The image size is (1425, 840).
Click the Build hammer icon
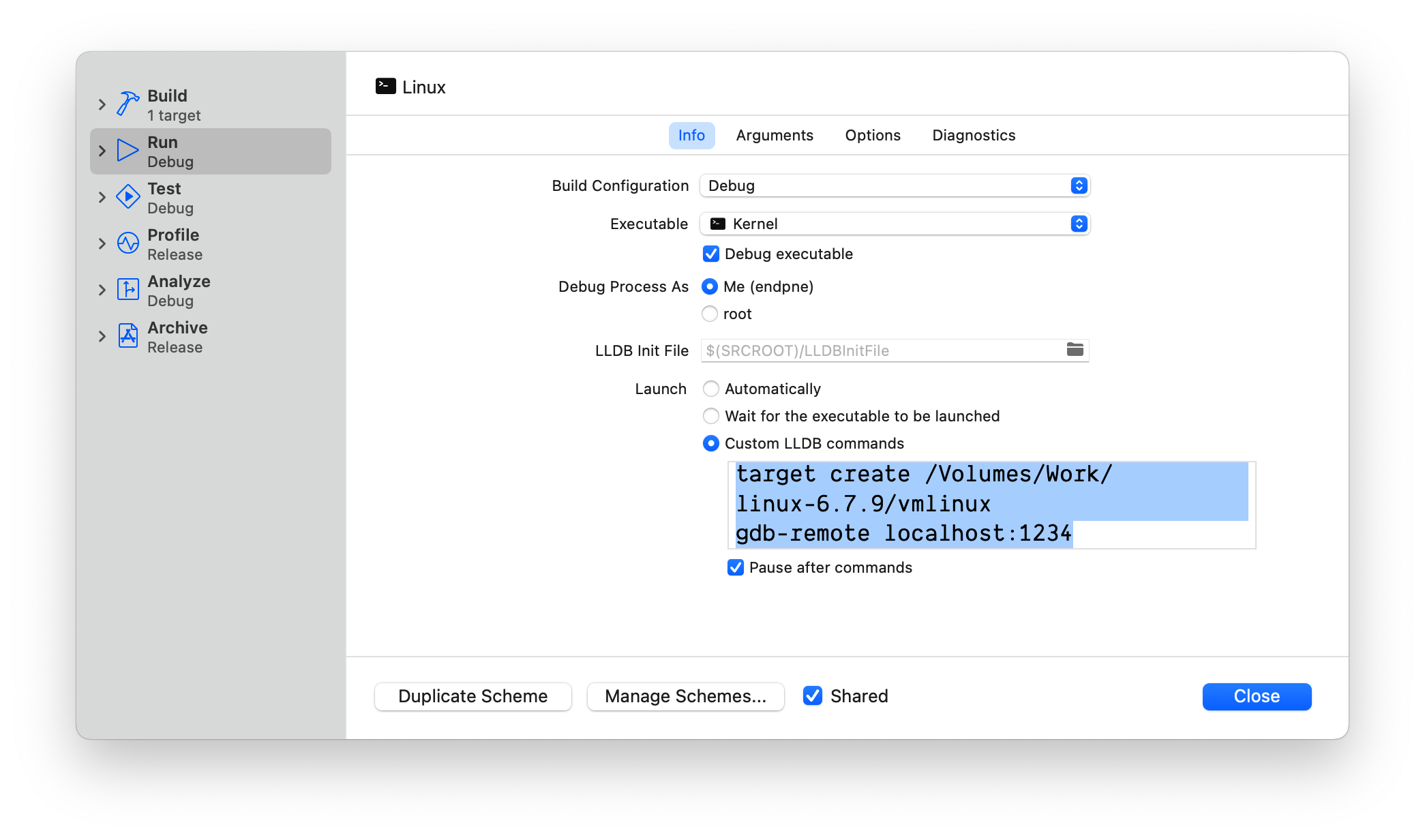[127, 104]
